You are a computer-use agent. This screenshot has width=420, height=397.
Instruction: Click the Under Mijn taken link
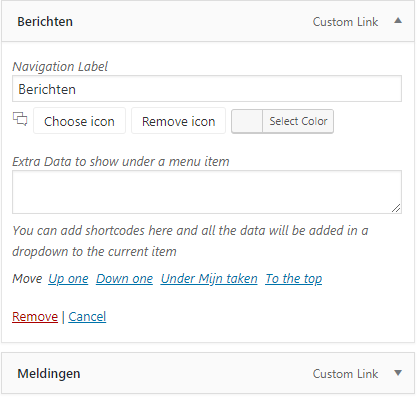209,279
